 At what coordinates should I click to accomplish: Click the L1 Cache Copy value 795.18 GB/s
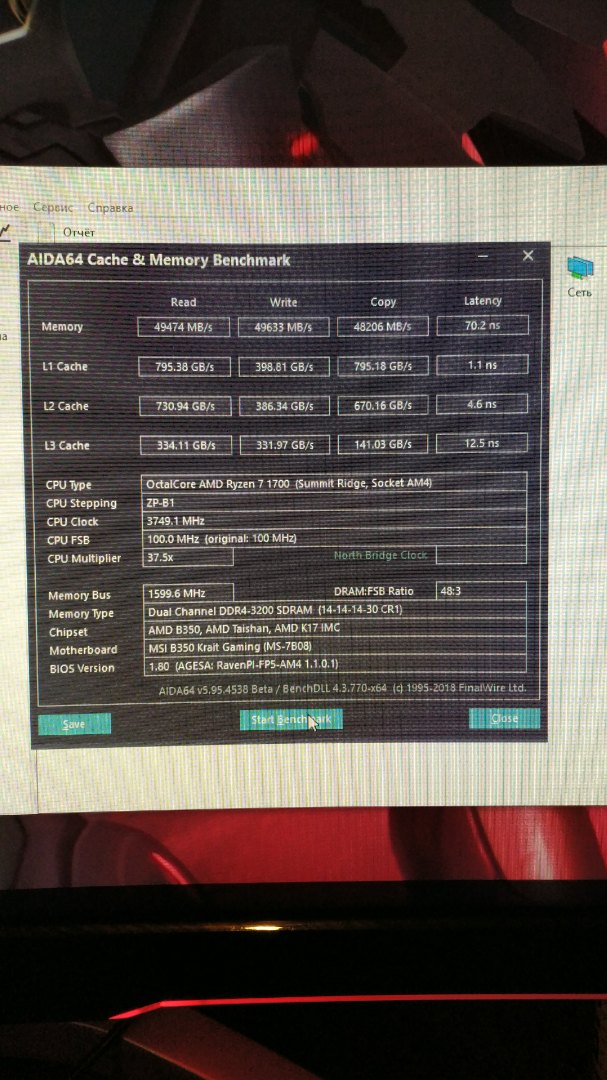[x=382, y=366]
